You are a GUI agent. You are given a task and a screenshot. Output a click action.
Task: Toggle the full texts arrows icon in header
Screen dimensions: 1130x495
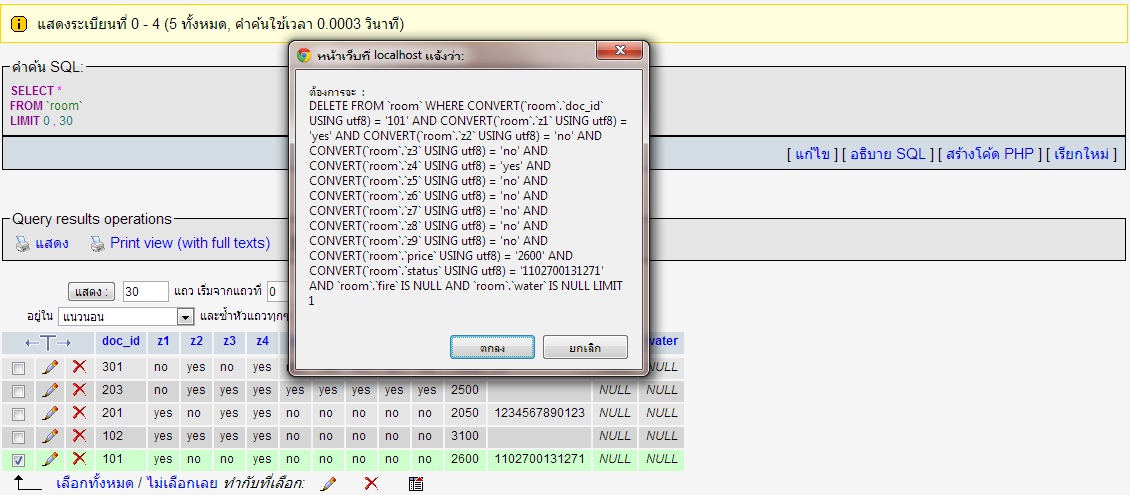48,342
